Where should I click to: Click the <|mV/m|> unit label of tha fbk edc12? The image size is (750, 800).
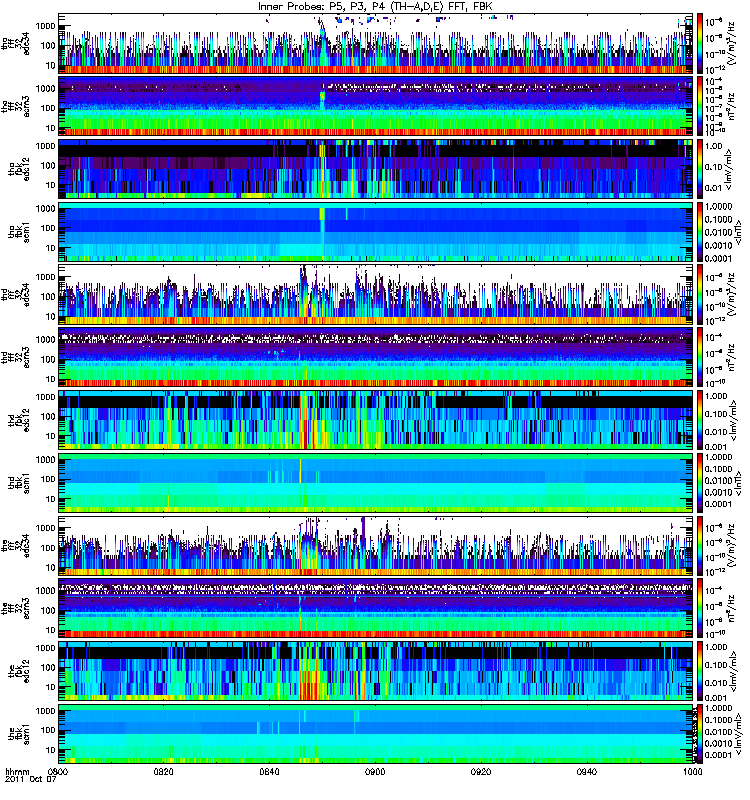(729, 169)
